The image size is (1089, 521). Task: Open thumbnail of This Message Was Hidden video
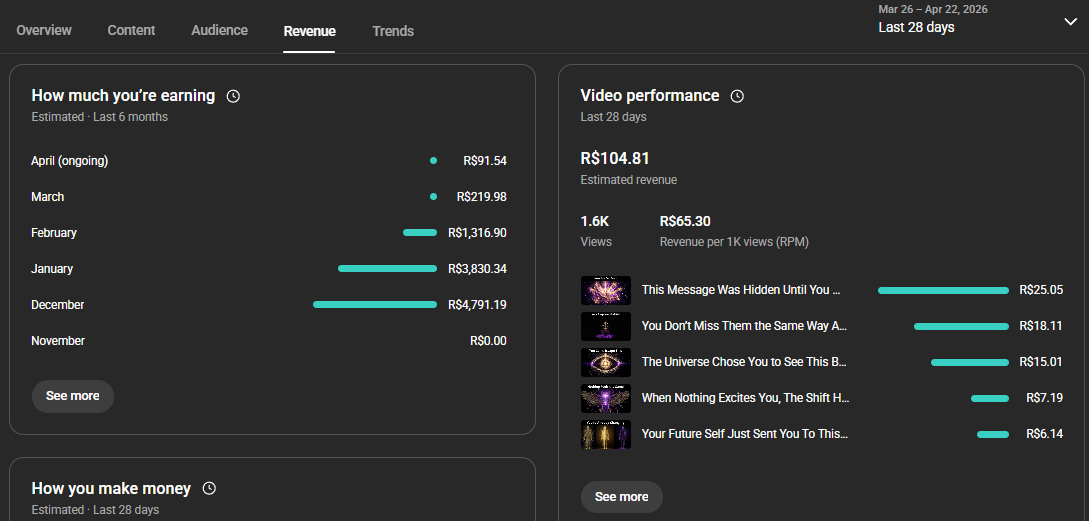pos(606,290)
